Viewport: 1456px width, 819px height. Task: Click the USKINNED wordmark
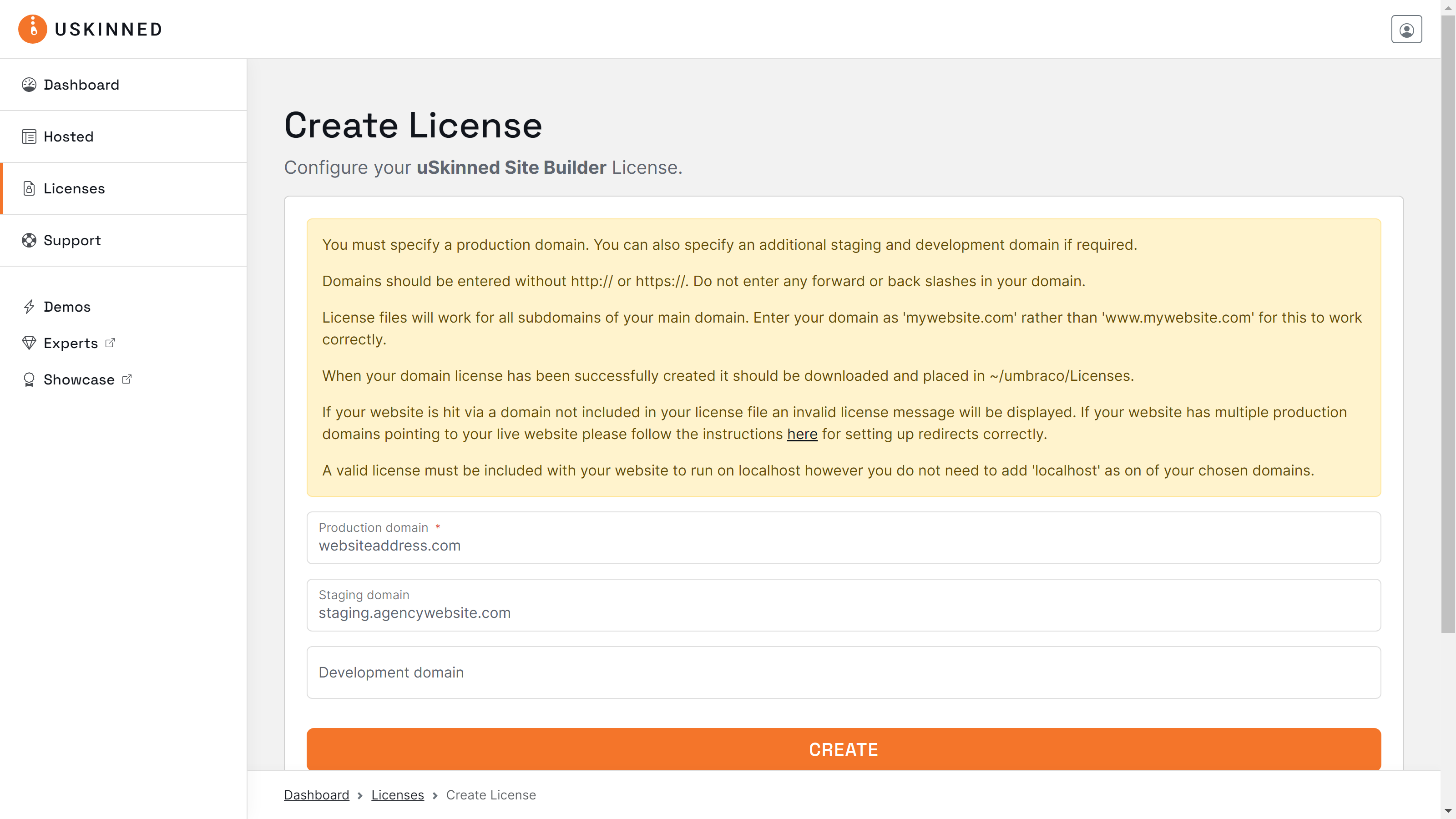click(x=109, y=30)
